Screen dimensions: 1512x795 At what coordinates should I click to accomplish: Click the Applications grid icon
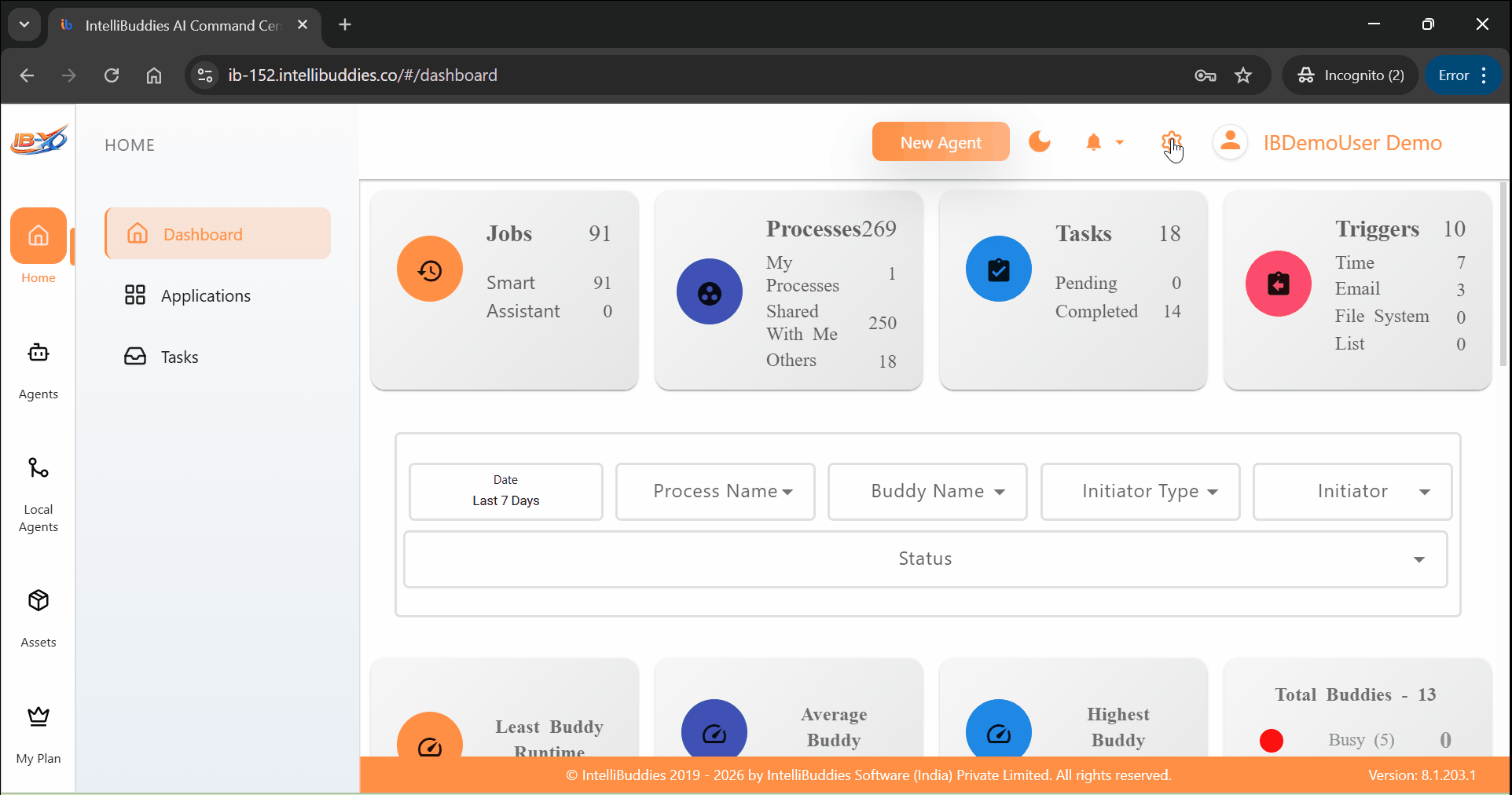click(x=135, y=295)
